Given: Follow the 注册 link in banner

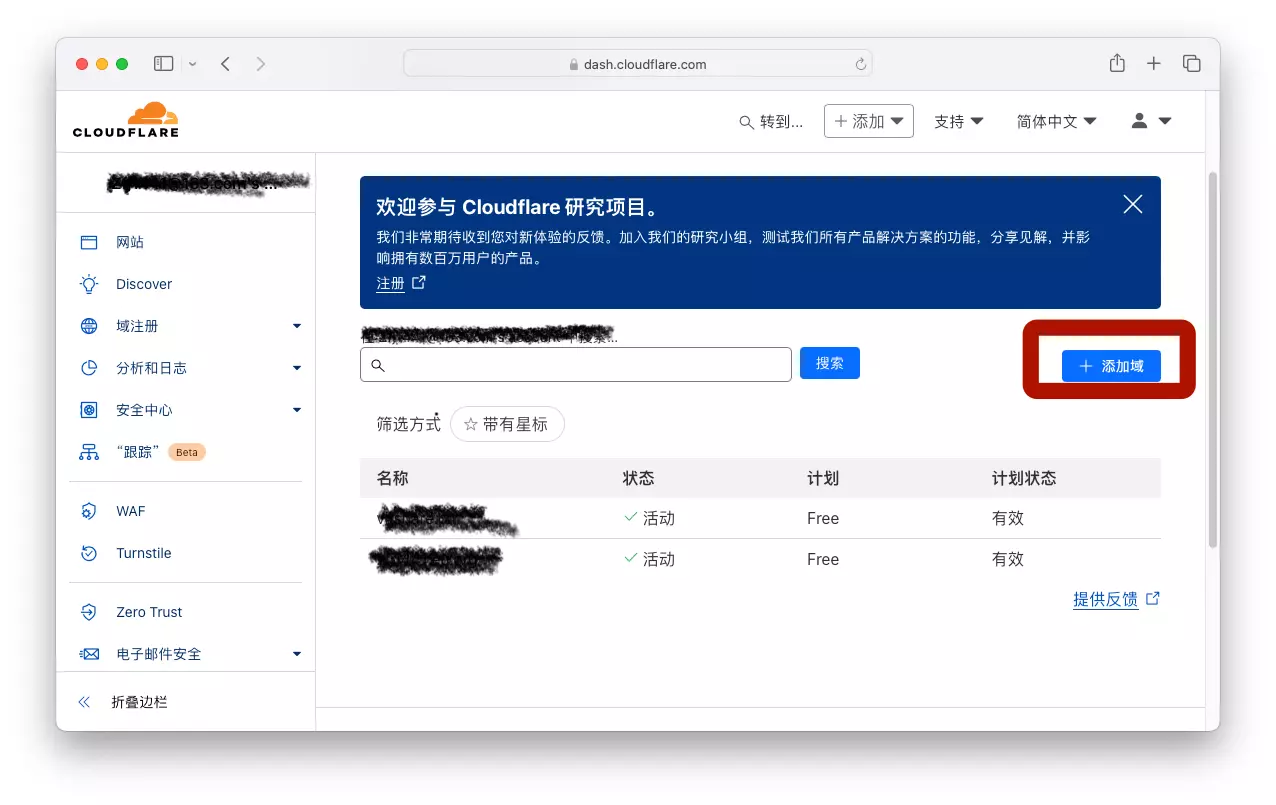Looking at the screenshot, I should coord(390,284).
